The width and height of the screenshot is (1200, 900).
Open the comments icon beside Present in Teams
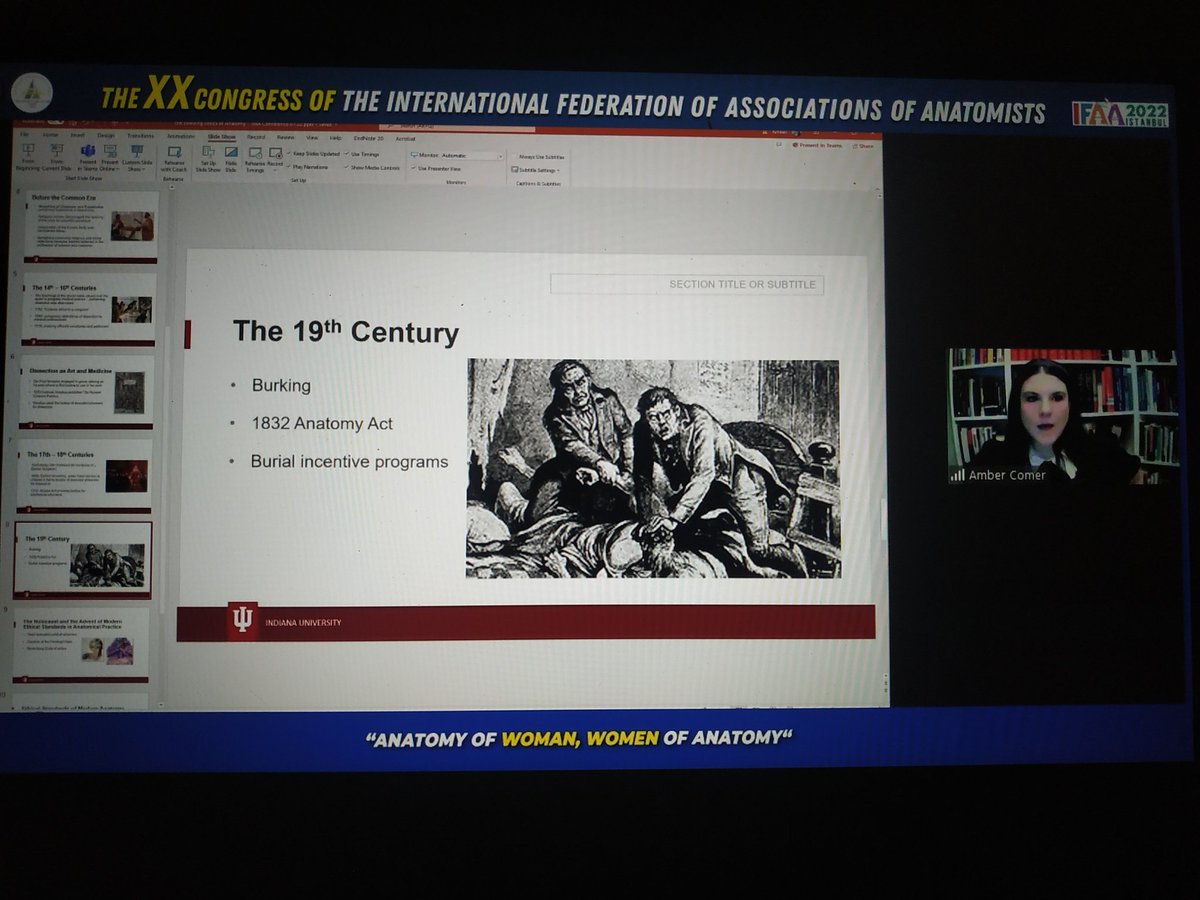point(779,144)
